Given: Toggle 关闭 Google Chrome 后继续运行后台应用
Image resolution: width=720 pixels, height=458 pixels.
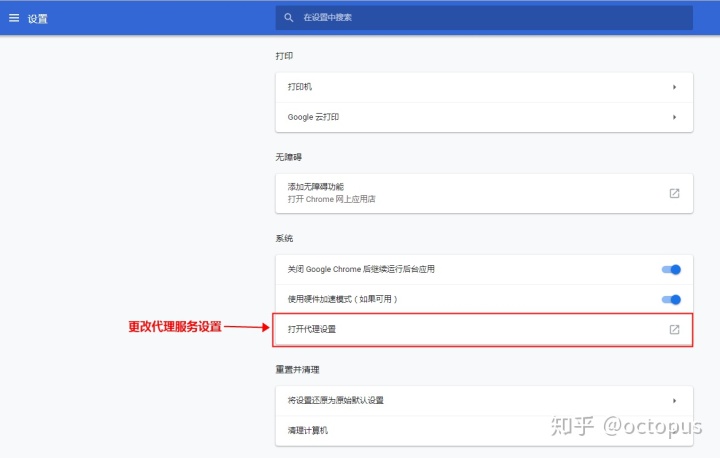Looking at the screenshot, I should coord(671,270).
